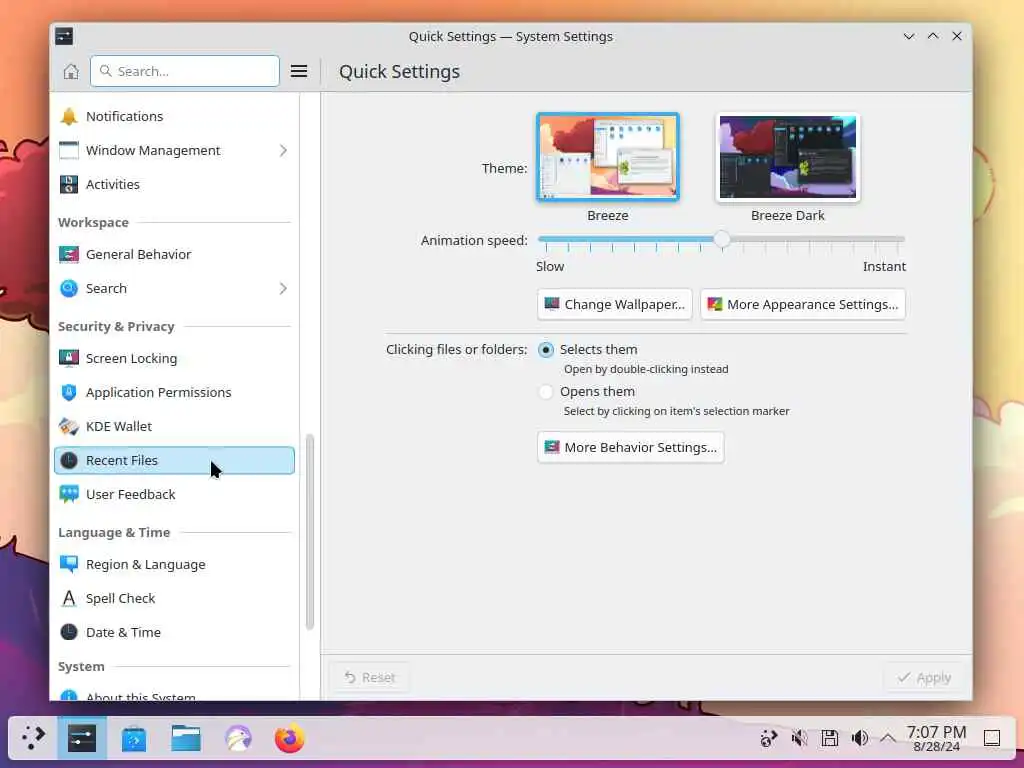Open the KDE Wallet page
Screen dimensions: 1024x768
pyautogui.click(x=174, y=426)
